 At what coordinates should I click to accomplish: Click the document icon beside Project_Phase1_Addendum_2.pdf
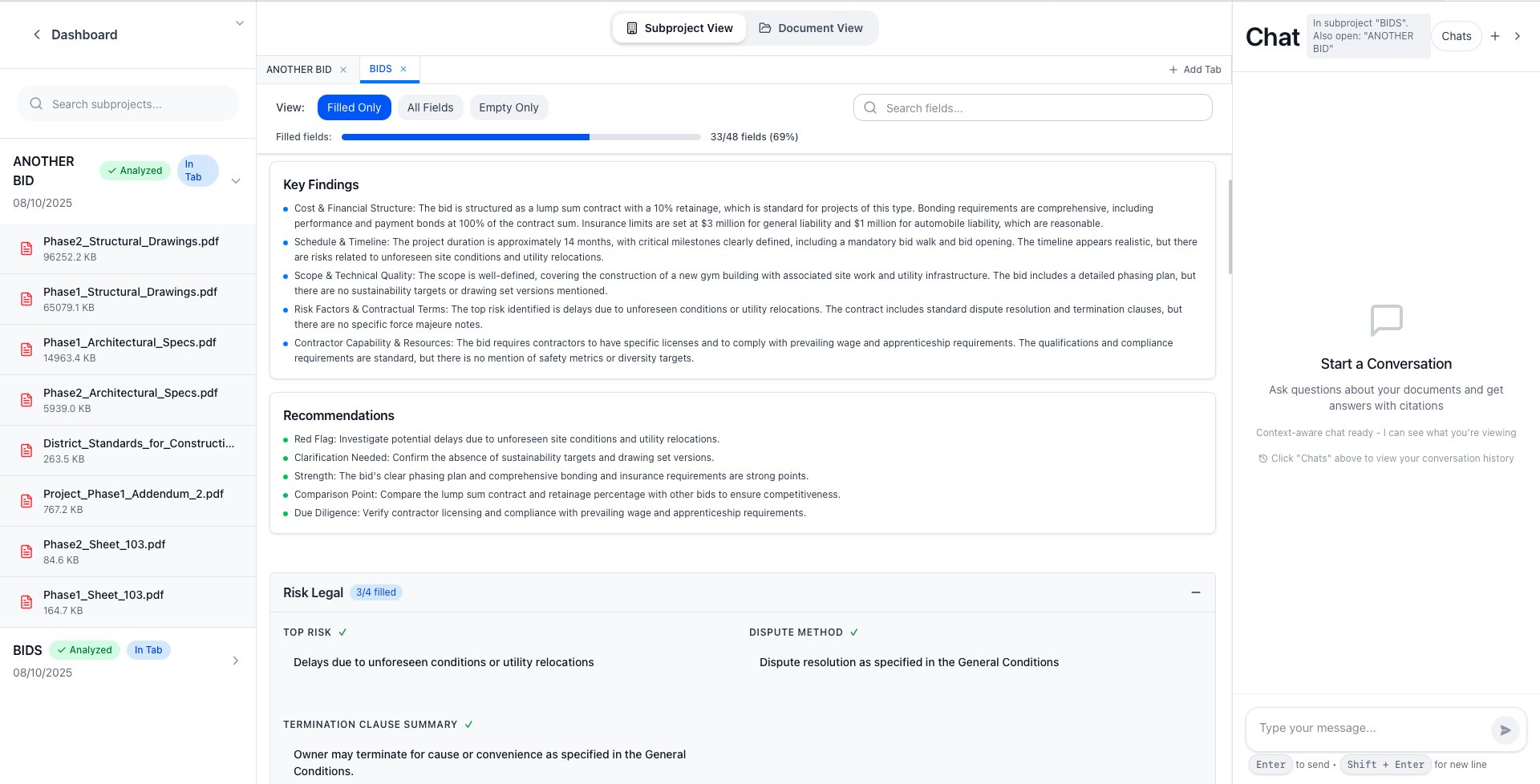[x=26, y=500]
